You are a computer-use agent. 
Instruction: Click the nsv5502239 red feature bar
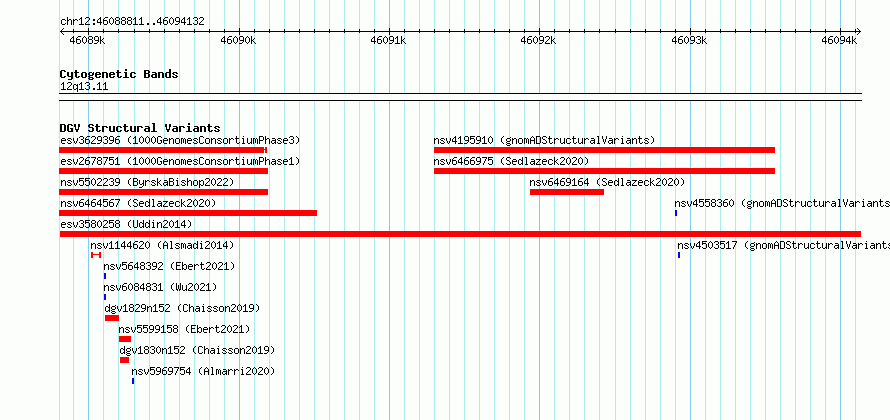163,192
